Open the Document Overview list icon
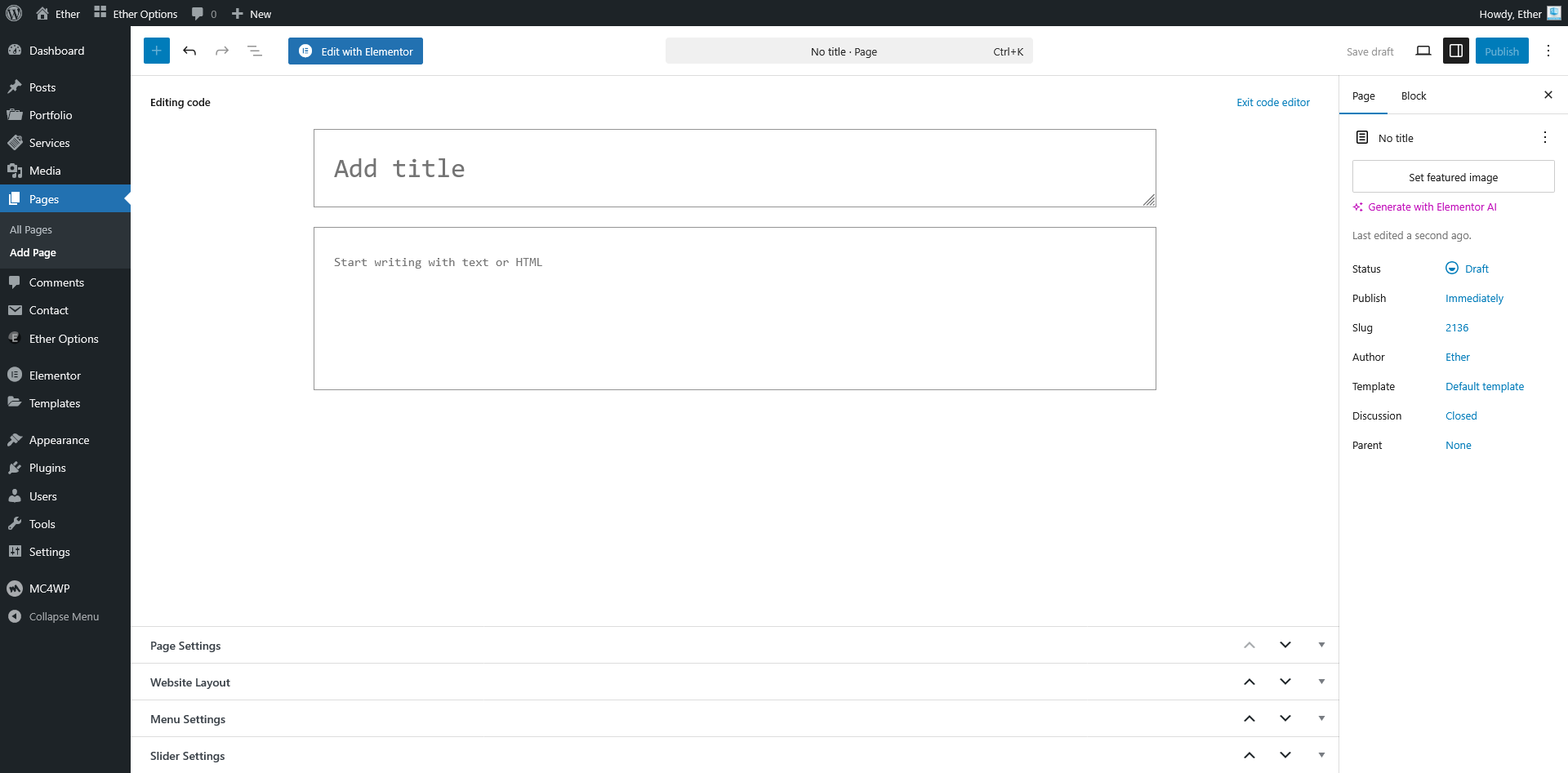 click(255, 51)
